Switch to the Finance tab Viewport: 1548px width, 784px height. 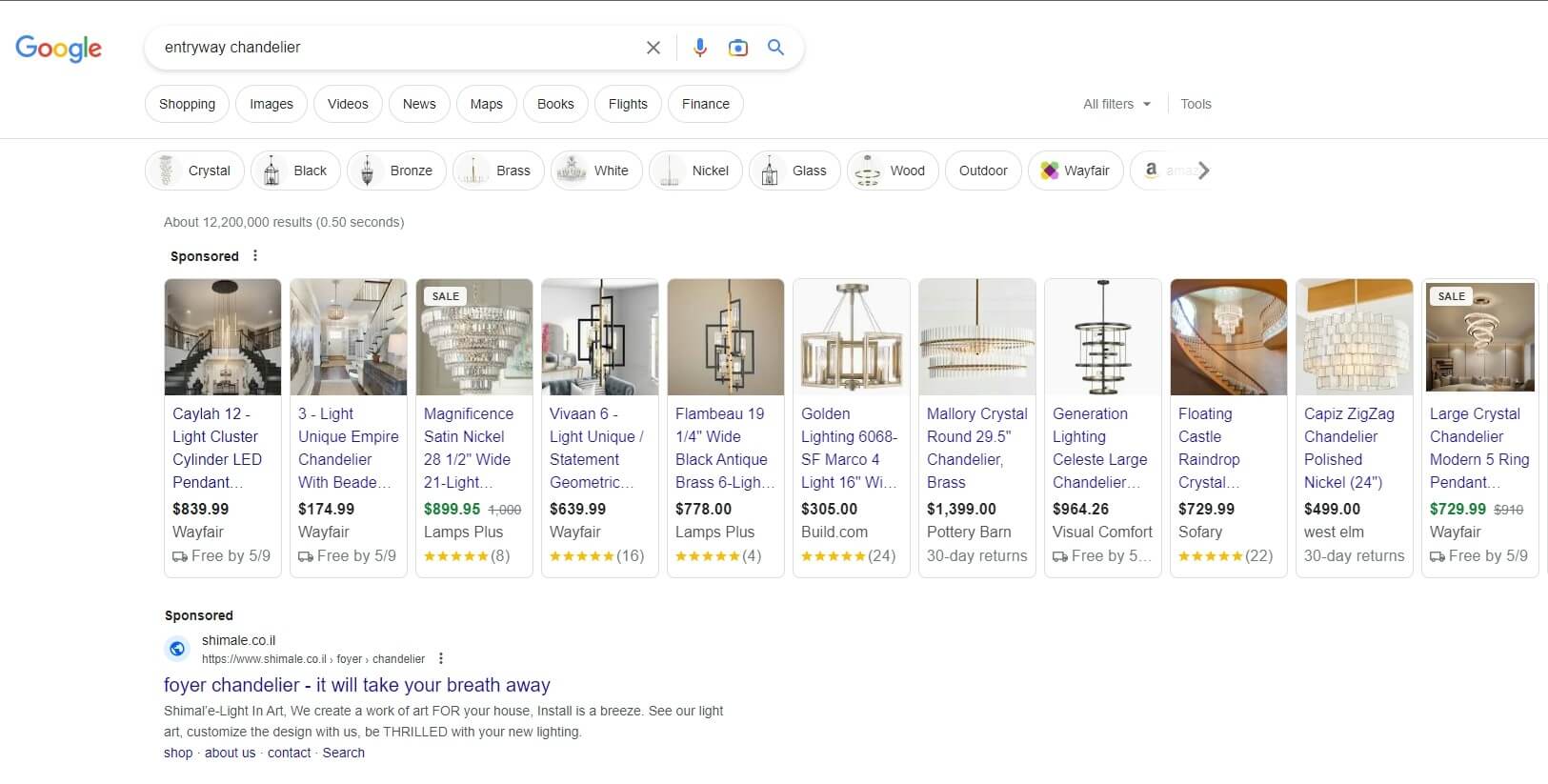pyautogui.click(x=706, y=104)
